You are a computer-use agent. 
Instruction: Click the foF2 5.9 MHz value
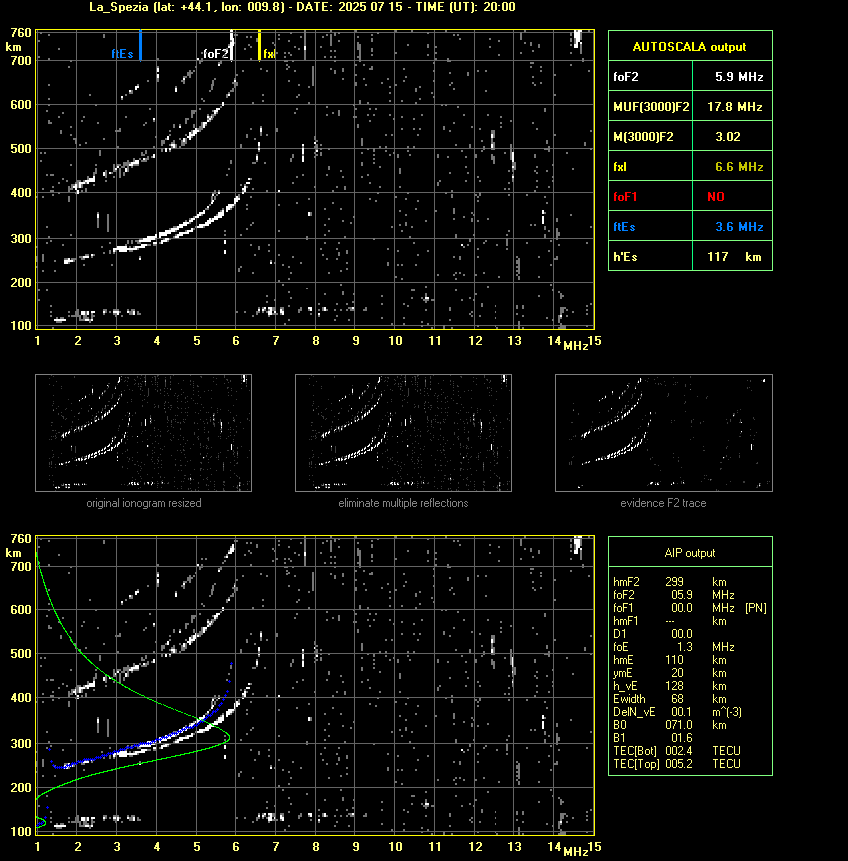[x=739, y=77]
